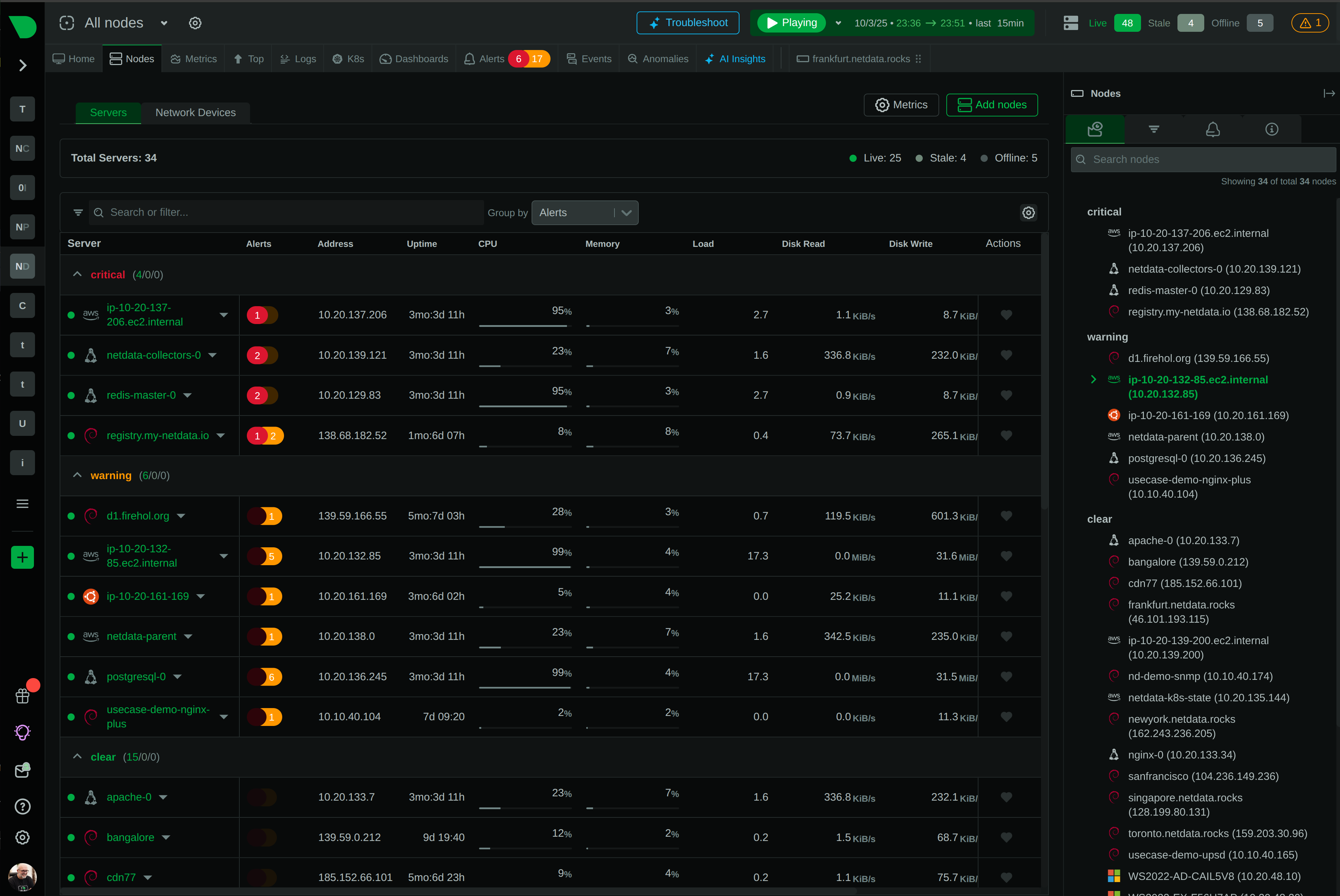This screenshot has height=896, width=1340.
Task: Open the AI Insights section
Action: point(735,58)
